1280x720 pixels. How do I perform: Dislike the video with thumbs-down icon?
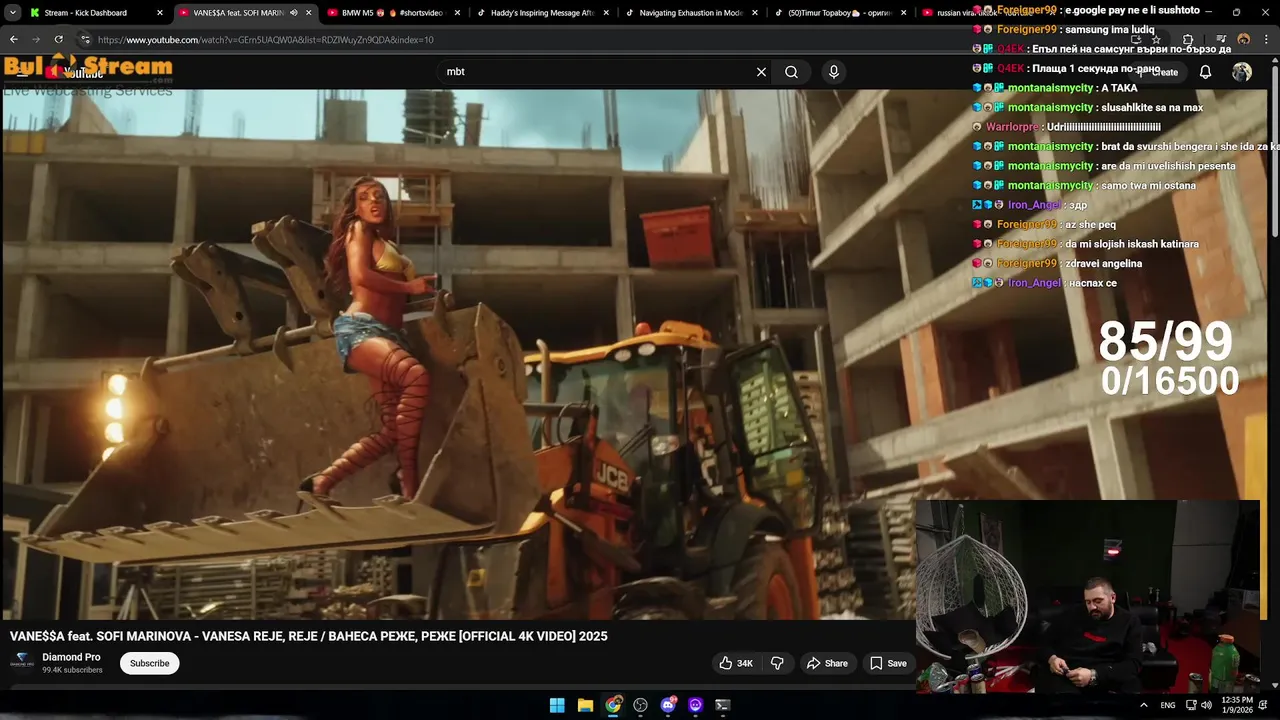click(777, 663)
